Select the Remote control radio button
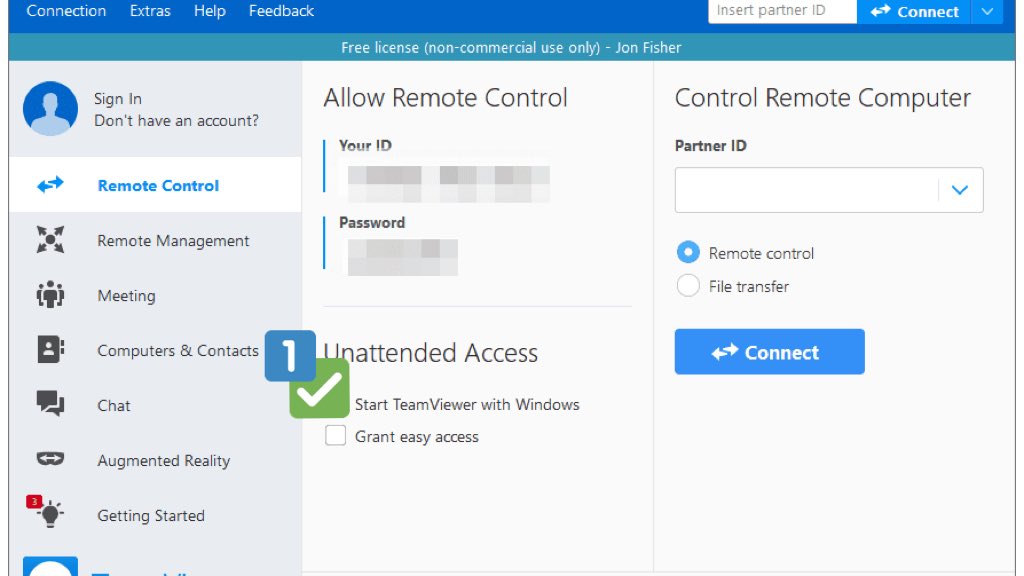This screenshot has height=576, width=1024. pos(688,252)
